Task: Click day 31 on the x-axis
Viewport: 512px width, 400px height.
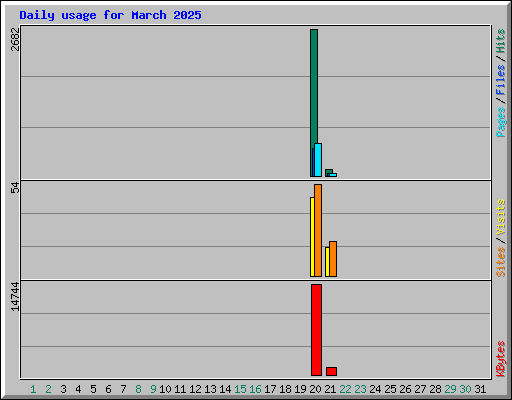Action: pos(480,389)
